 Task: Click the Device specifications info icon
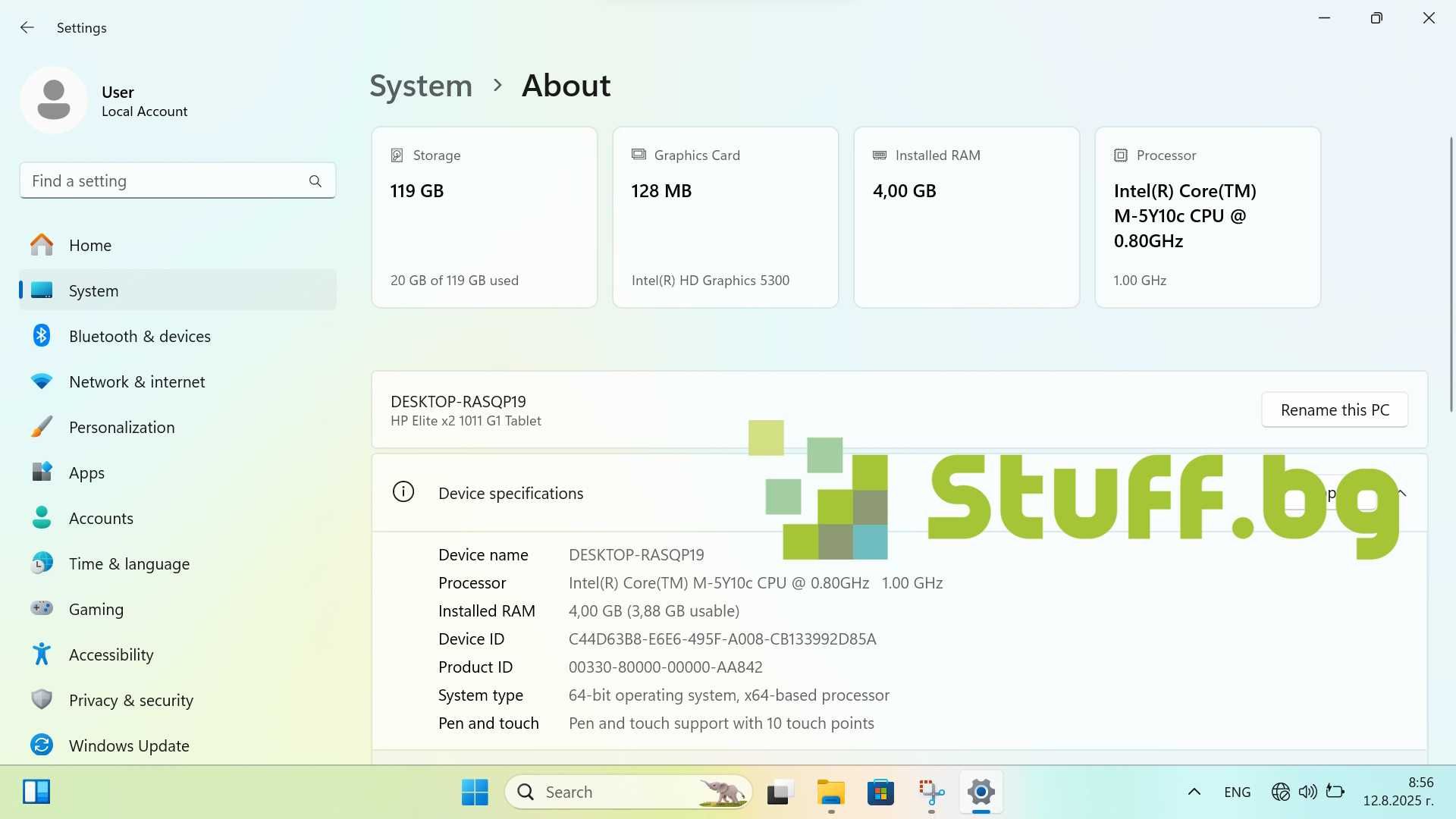pyautogui.click(x=403, y=492)
